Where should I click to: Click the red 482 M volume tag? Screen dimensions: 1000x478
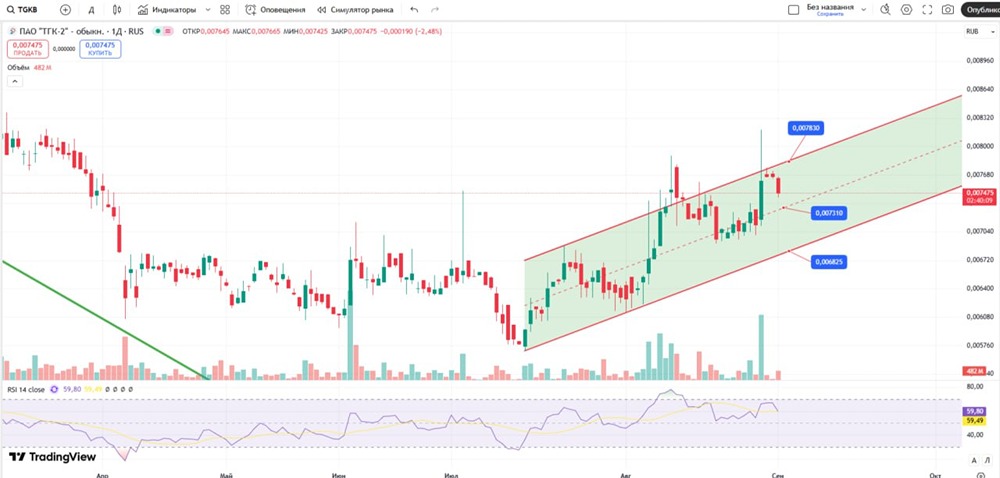[x=976, y=372]
